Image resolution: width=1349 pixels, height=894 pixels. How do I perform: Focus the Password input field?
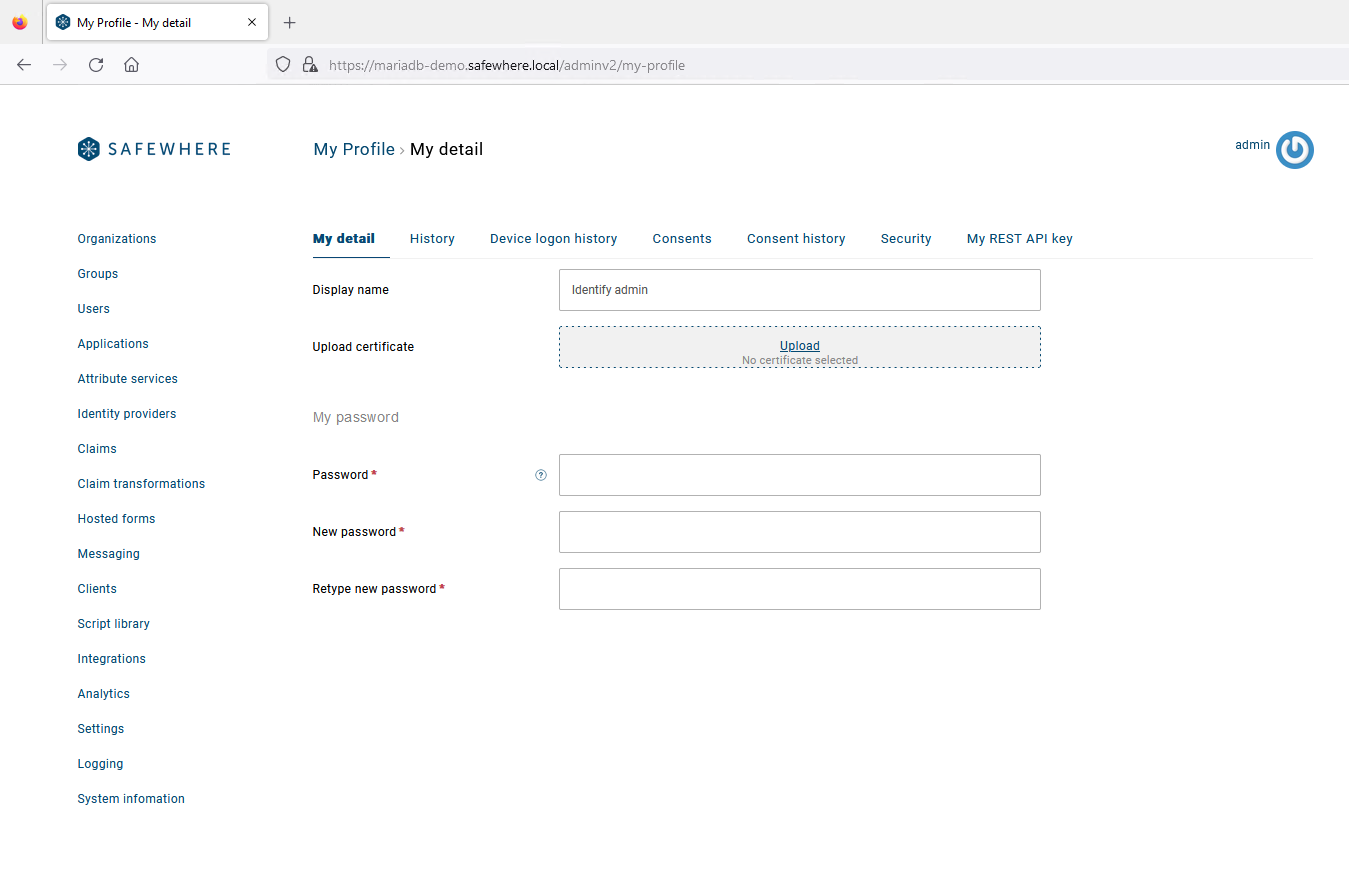[800, 475]
